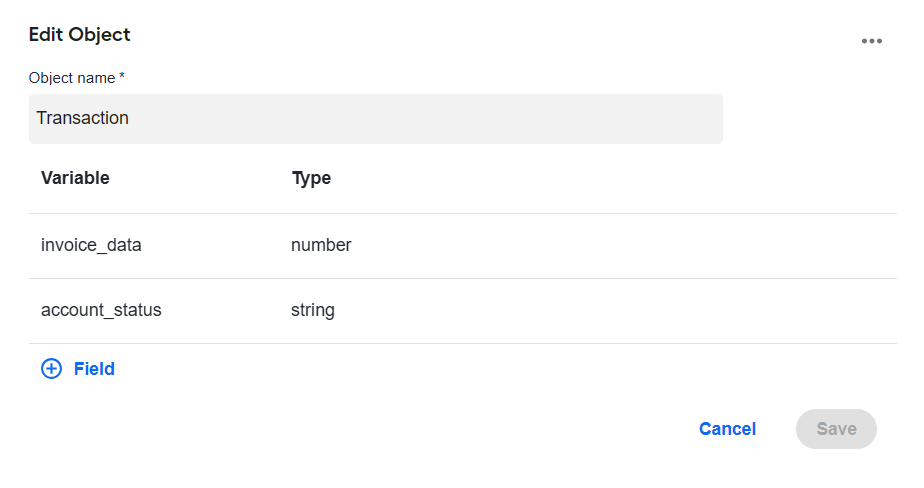
Task: Click into the Object name input field
Action: 375,118
